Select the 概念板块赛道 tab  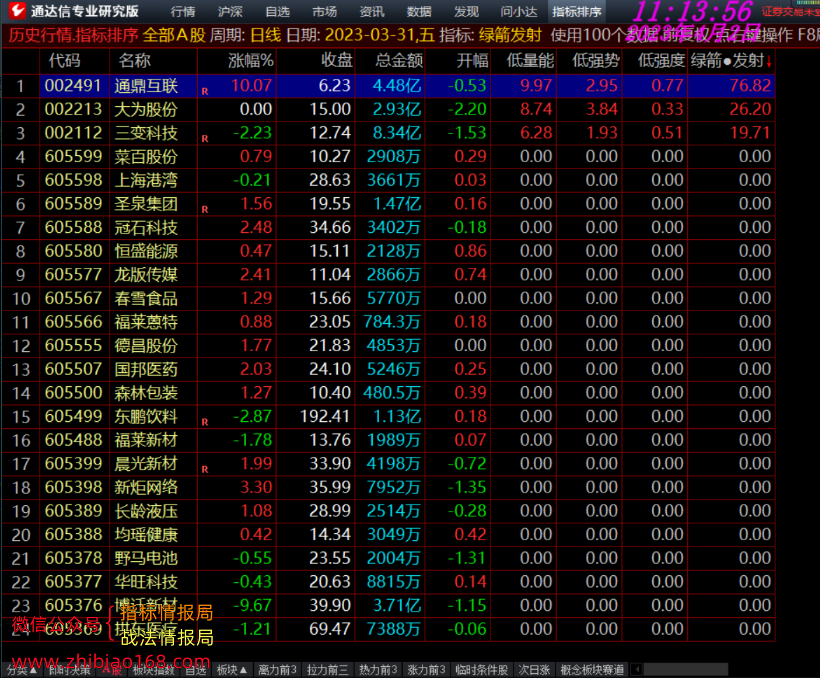point(592,670)
